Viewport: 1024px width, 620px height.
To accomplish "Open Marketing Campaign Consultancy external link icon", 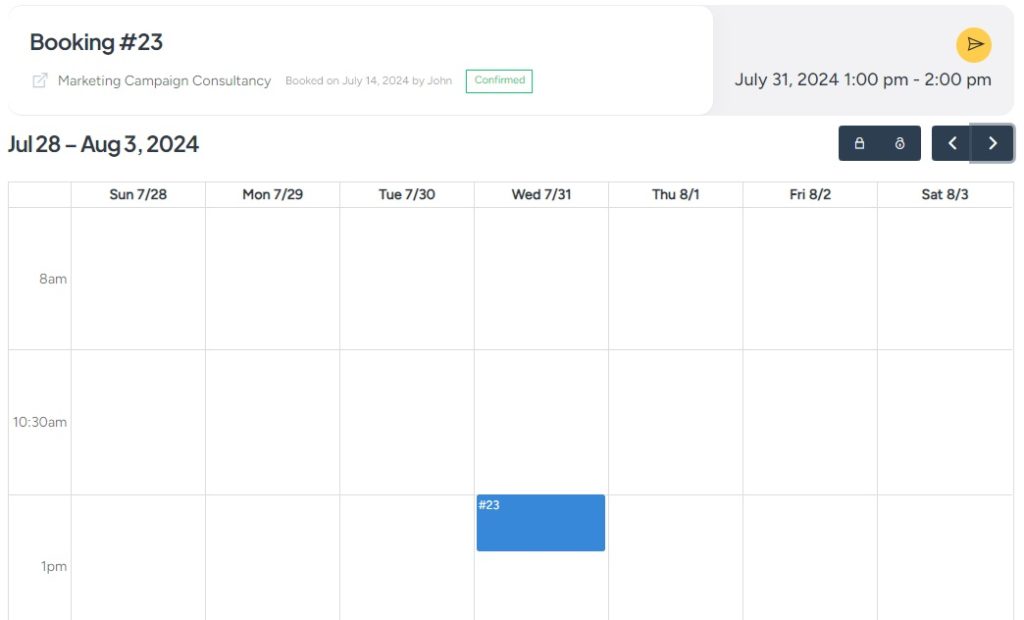I will [37, 81].
